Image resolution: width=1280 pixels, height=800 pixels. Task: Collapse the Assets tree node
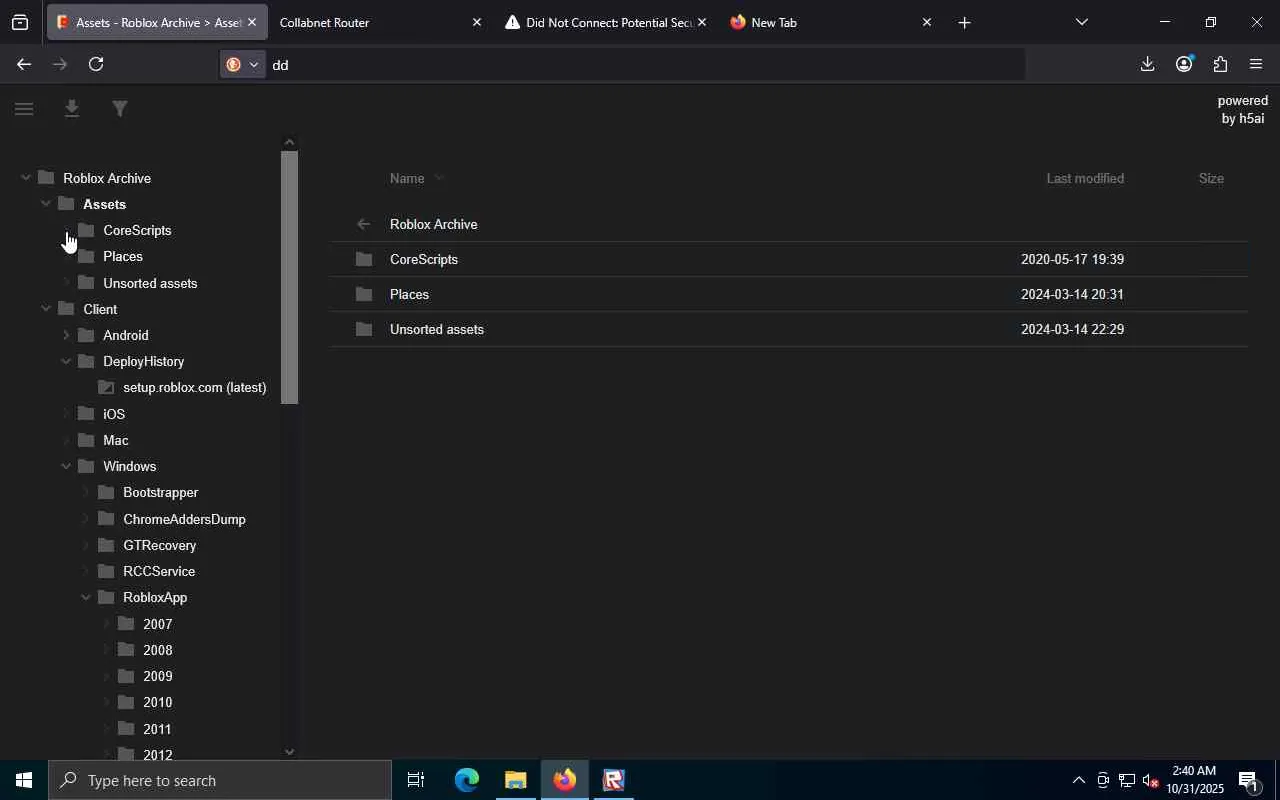(x=45, y=204)
